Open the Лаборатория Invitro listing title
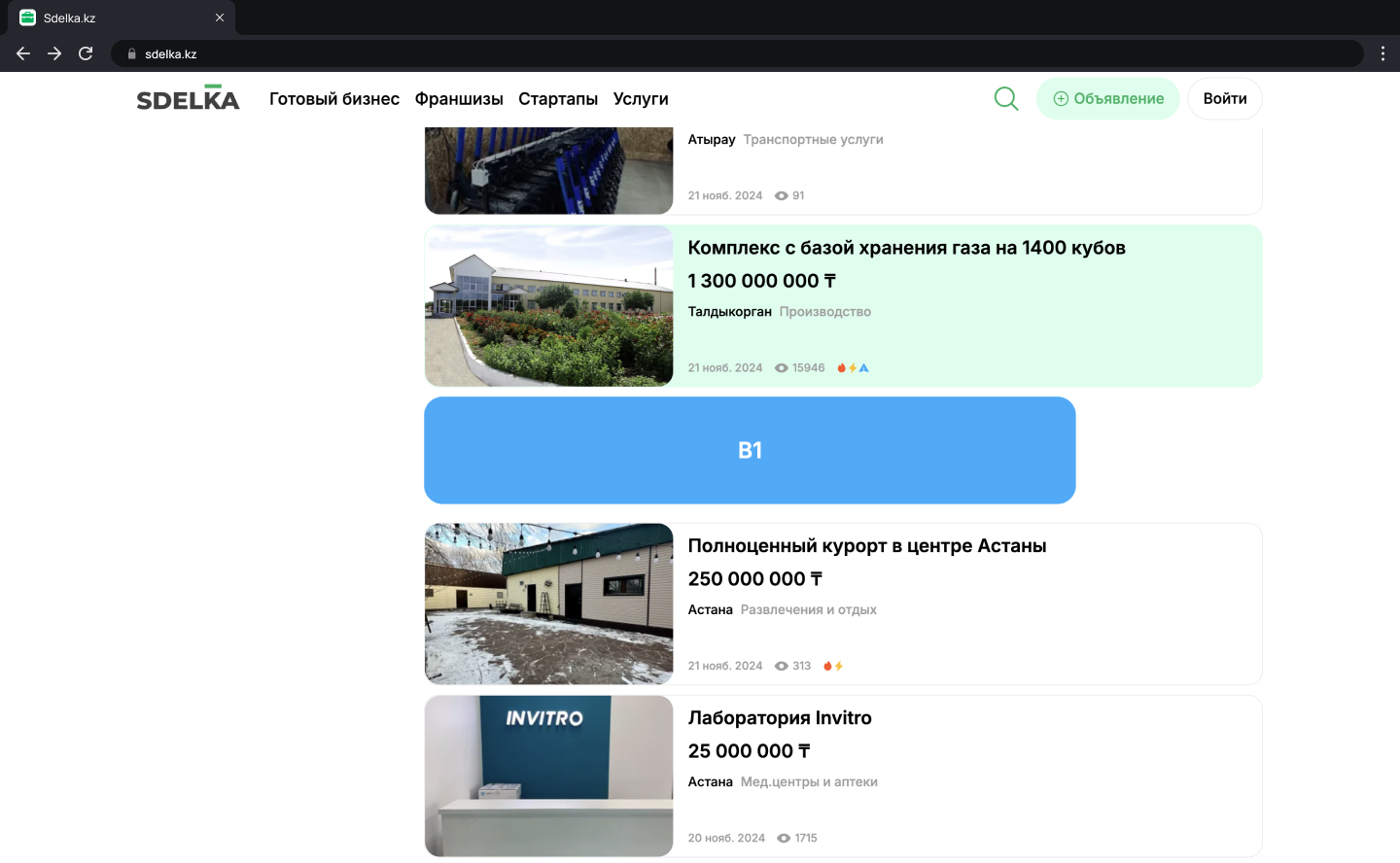This screenshot has width=1400, height=863. (x=780, y=718)
